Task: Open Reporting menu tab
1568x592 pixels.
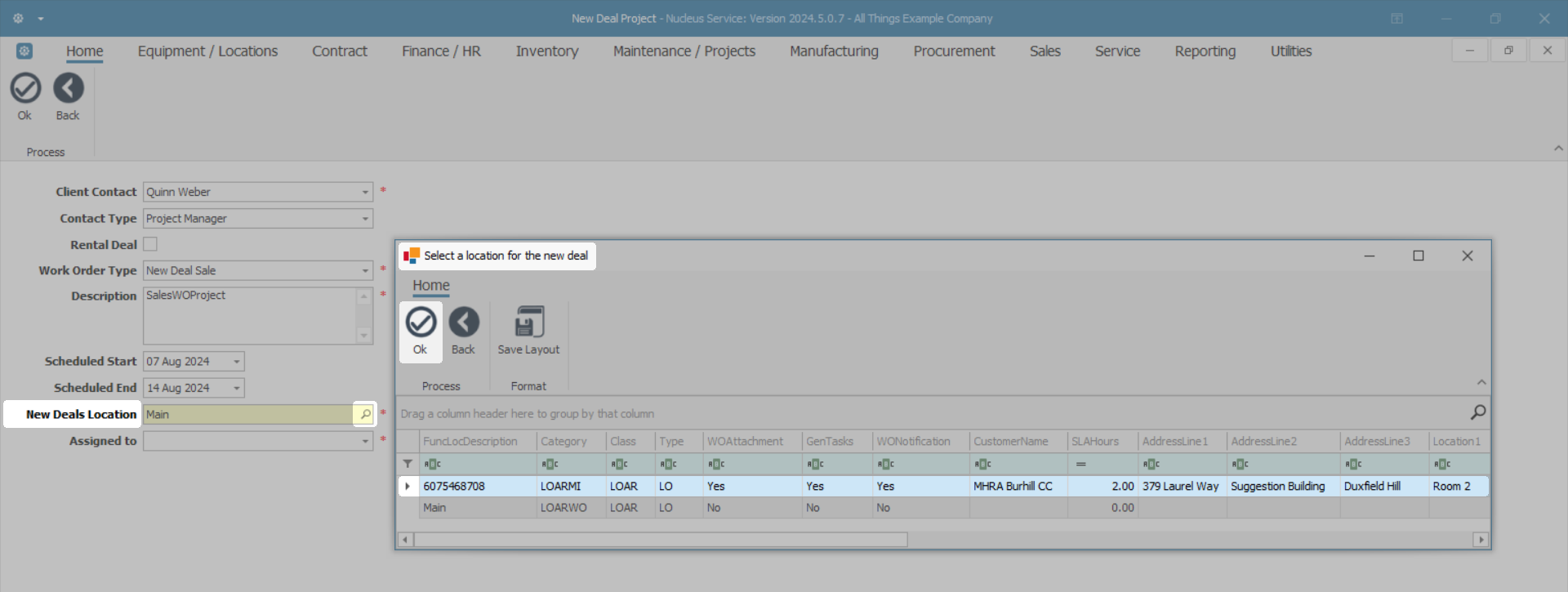Action: [x=1205, y=51]
